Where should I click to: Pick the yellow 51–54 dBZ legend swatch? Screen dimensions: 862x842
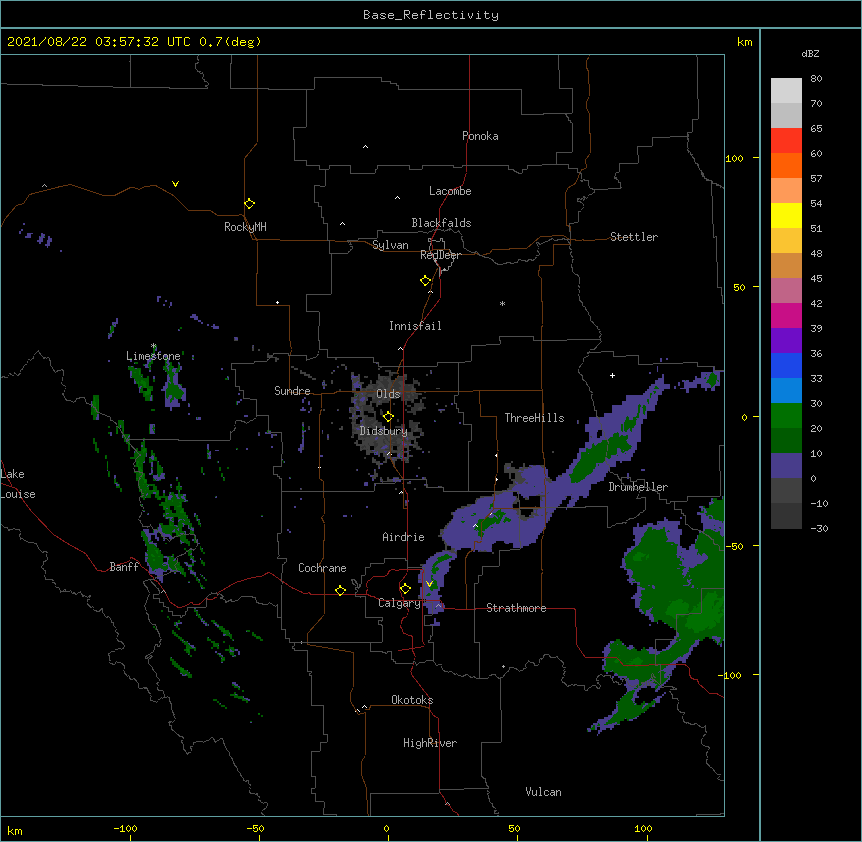(786, 215)
